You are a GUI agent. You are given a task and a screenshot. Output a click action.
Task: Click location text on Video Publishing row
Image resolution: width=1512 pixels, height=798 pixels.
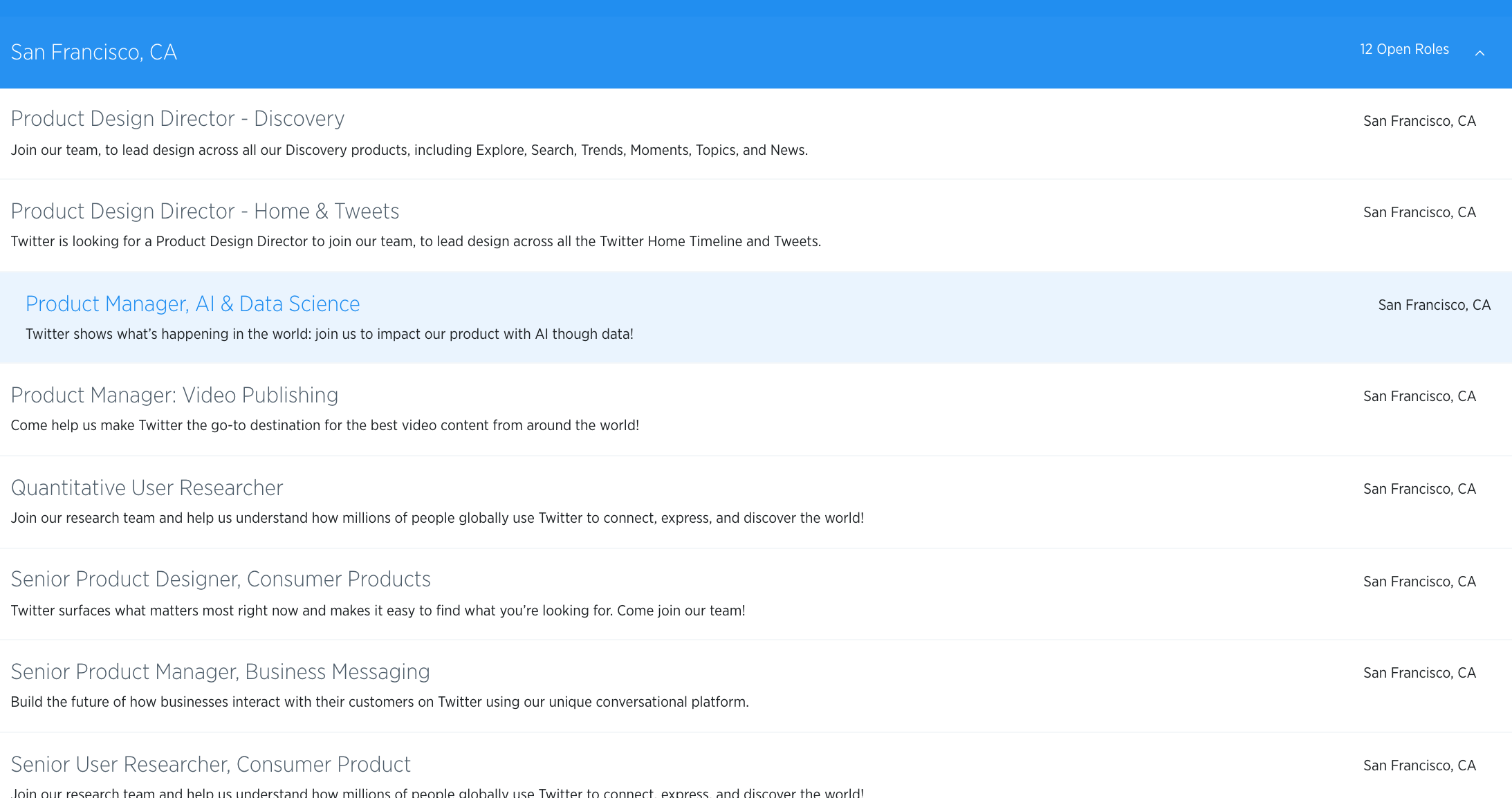click(1419, 396)
